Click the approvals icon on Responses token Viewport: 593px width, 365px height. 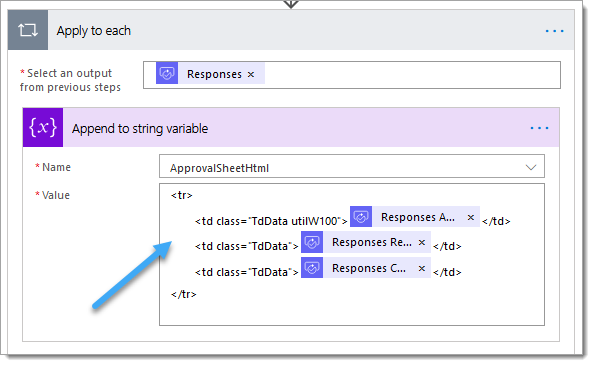click(x=167, y=73)
